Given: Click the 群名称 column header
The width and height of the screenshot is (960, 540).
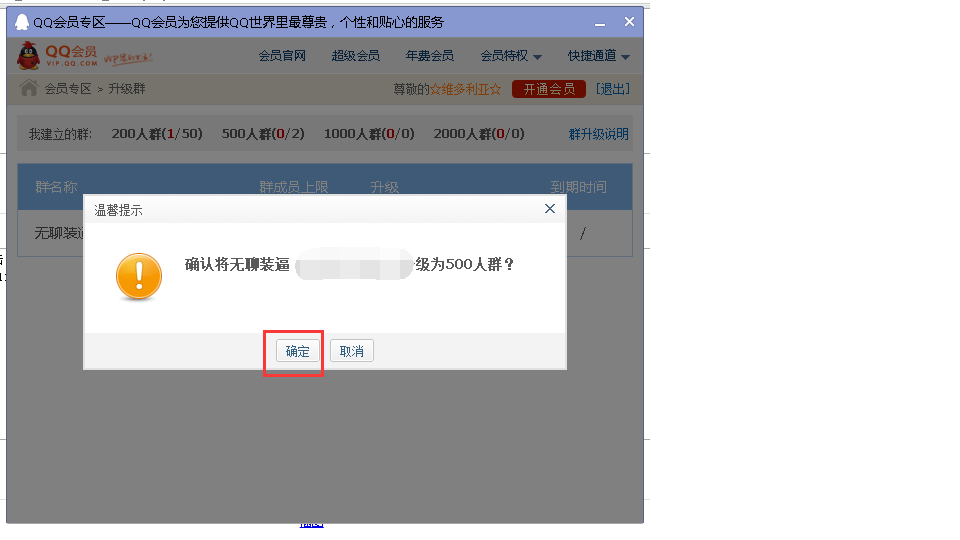Looking at the screenshot, I should tap(56, 187).
